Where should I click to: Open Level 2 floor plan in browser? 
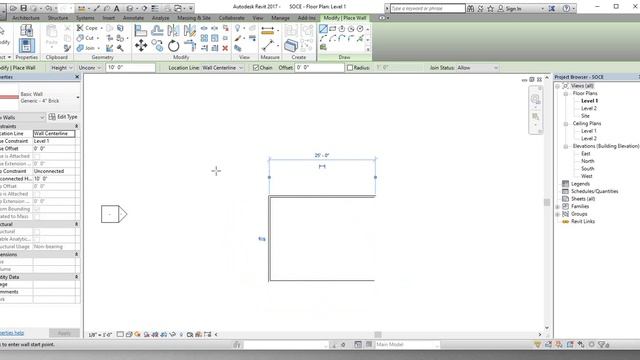[x=589, y=108]
